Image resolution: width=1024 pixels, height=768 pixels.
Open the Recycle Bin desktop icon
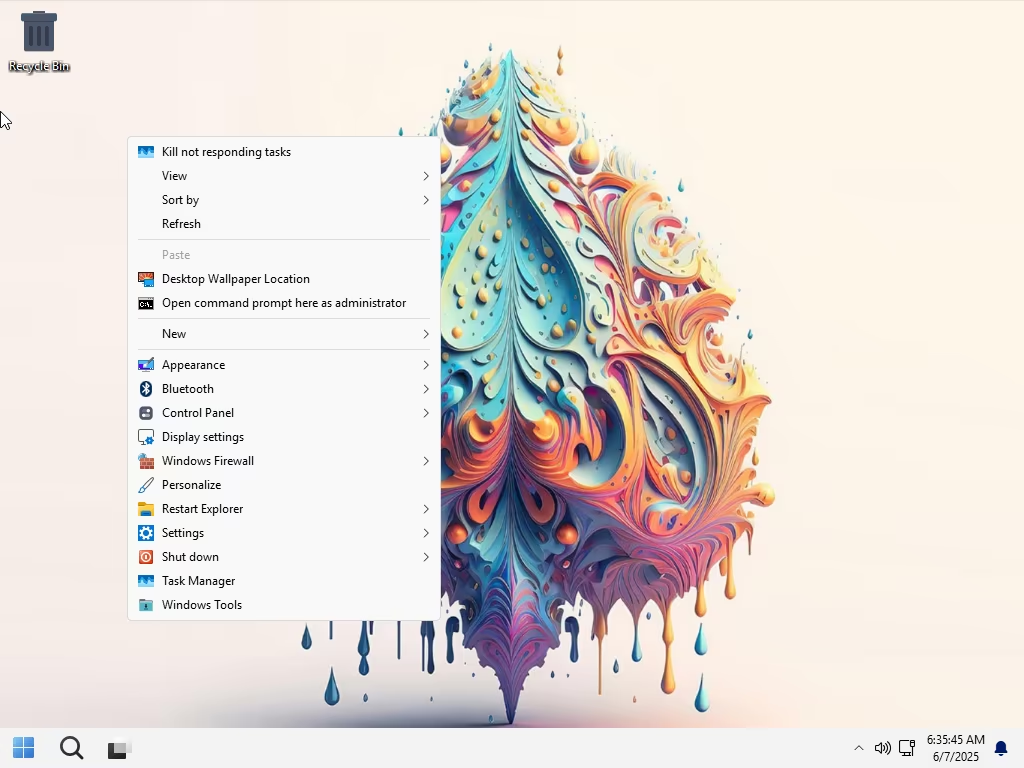(x=39, y=41)
